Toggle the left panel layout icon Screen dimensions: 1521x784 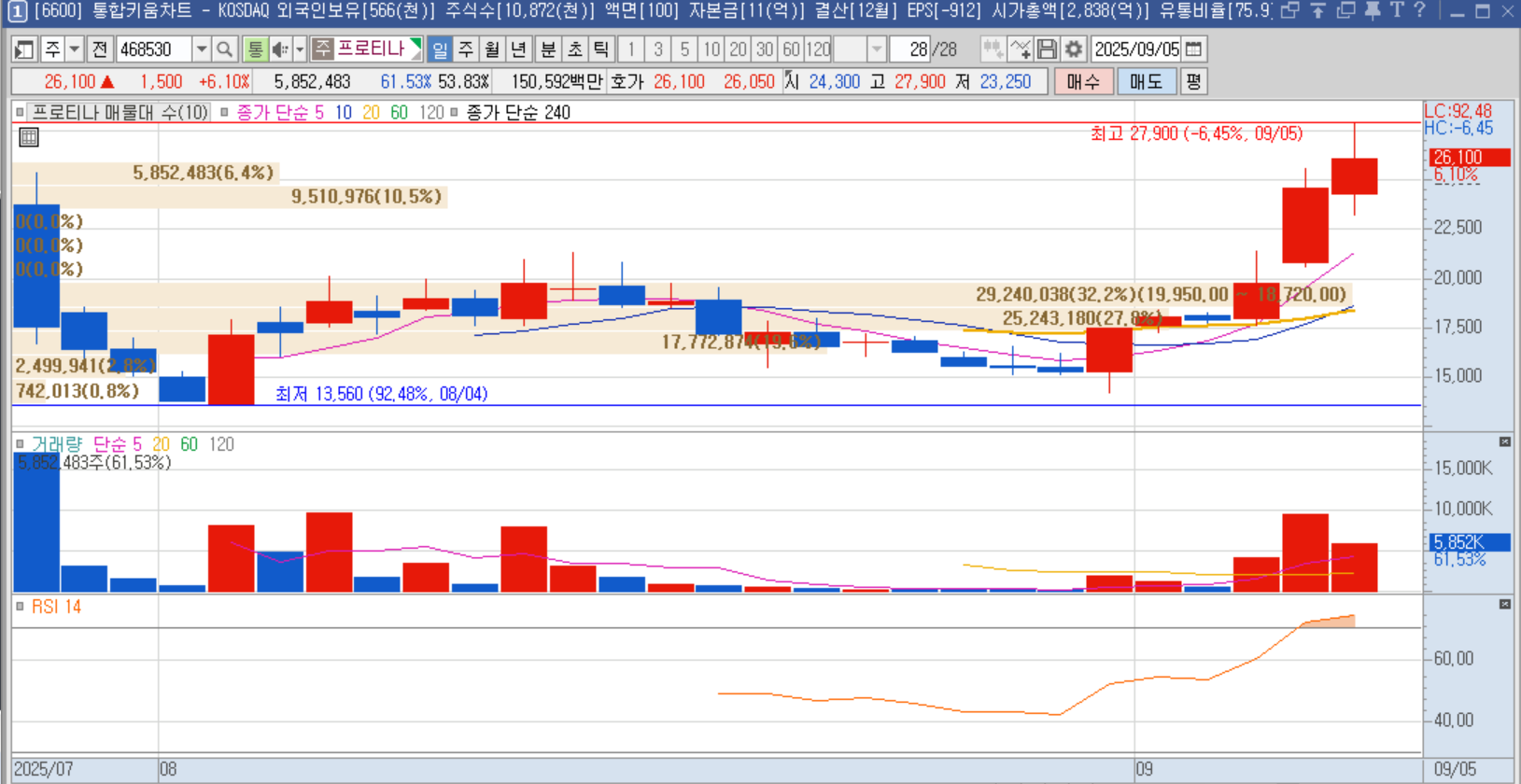click(24, 49)
